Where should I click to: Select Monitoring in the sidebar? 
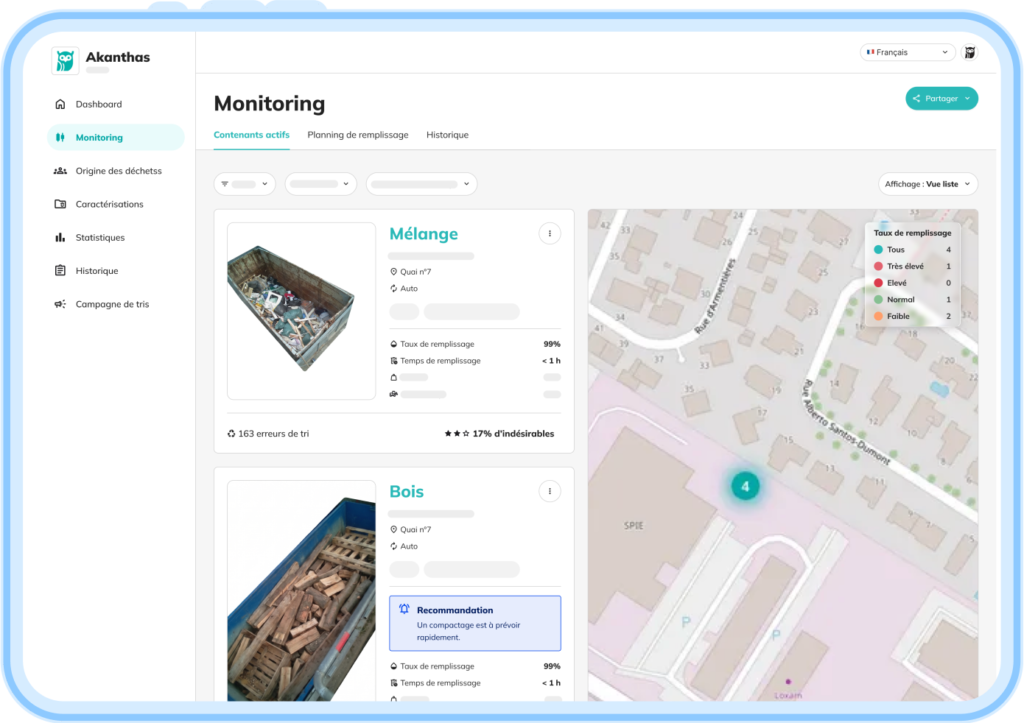[x=116, y=137]
